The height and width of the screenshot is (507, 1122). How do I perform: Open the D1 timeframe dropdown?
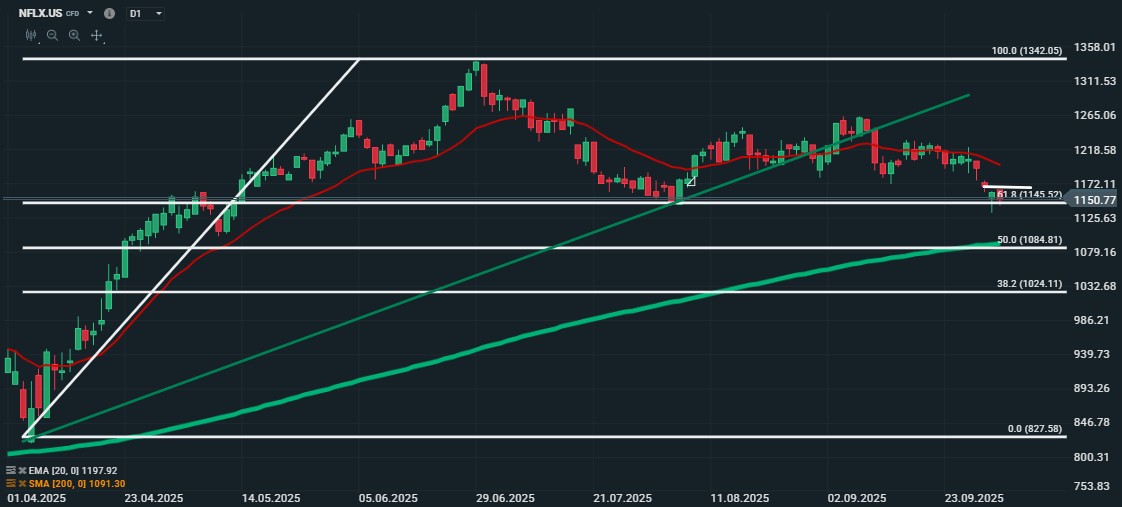point(146,14)
